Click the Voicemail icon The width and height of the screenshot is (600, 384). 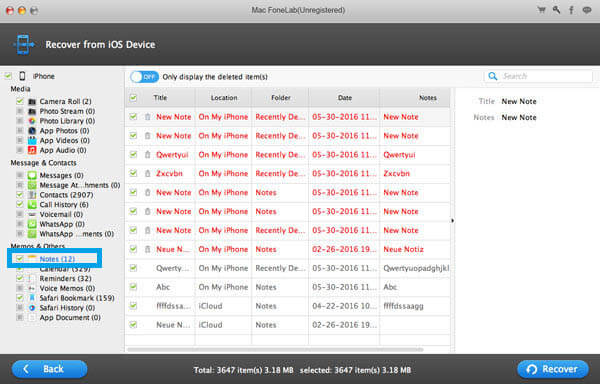pos(32,215)
